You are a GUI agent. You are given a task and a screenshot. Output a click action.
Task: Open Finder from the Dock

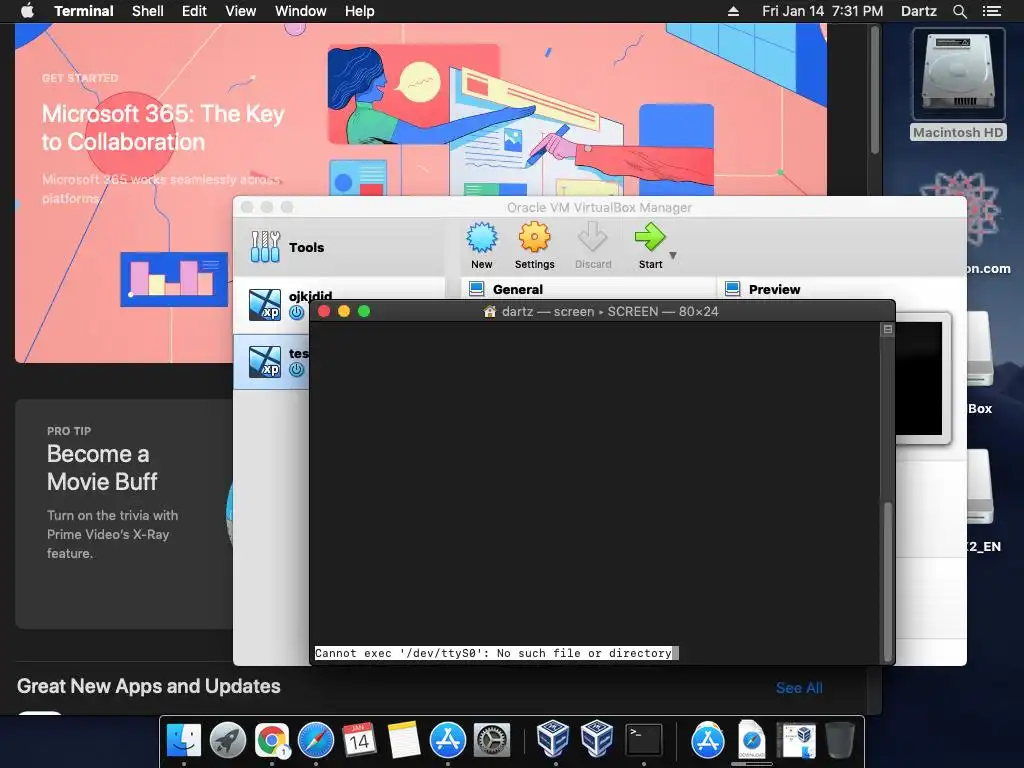tap(184, 741)
